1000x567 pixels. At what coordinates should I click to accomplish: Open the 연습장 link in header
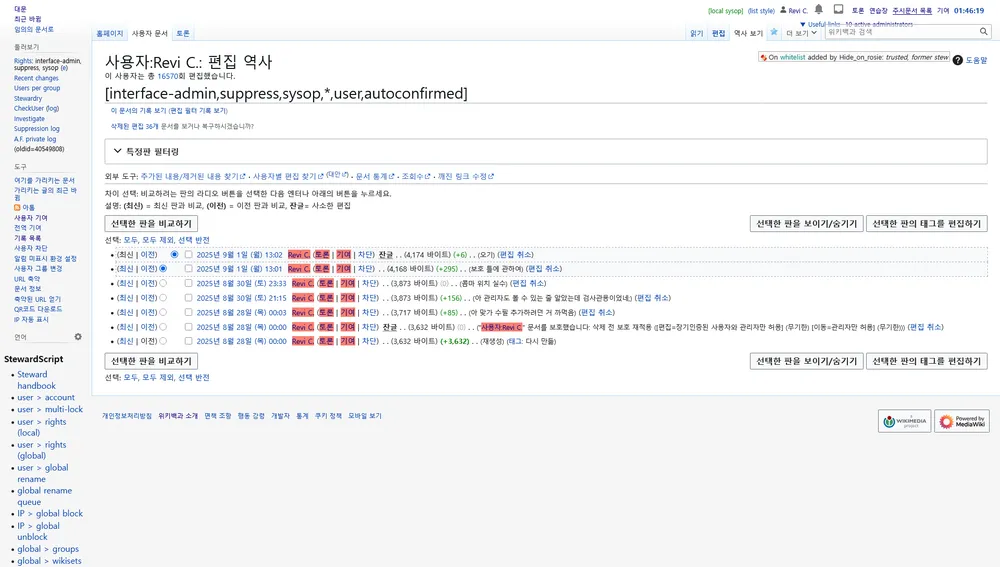(878, 10)
